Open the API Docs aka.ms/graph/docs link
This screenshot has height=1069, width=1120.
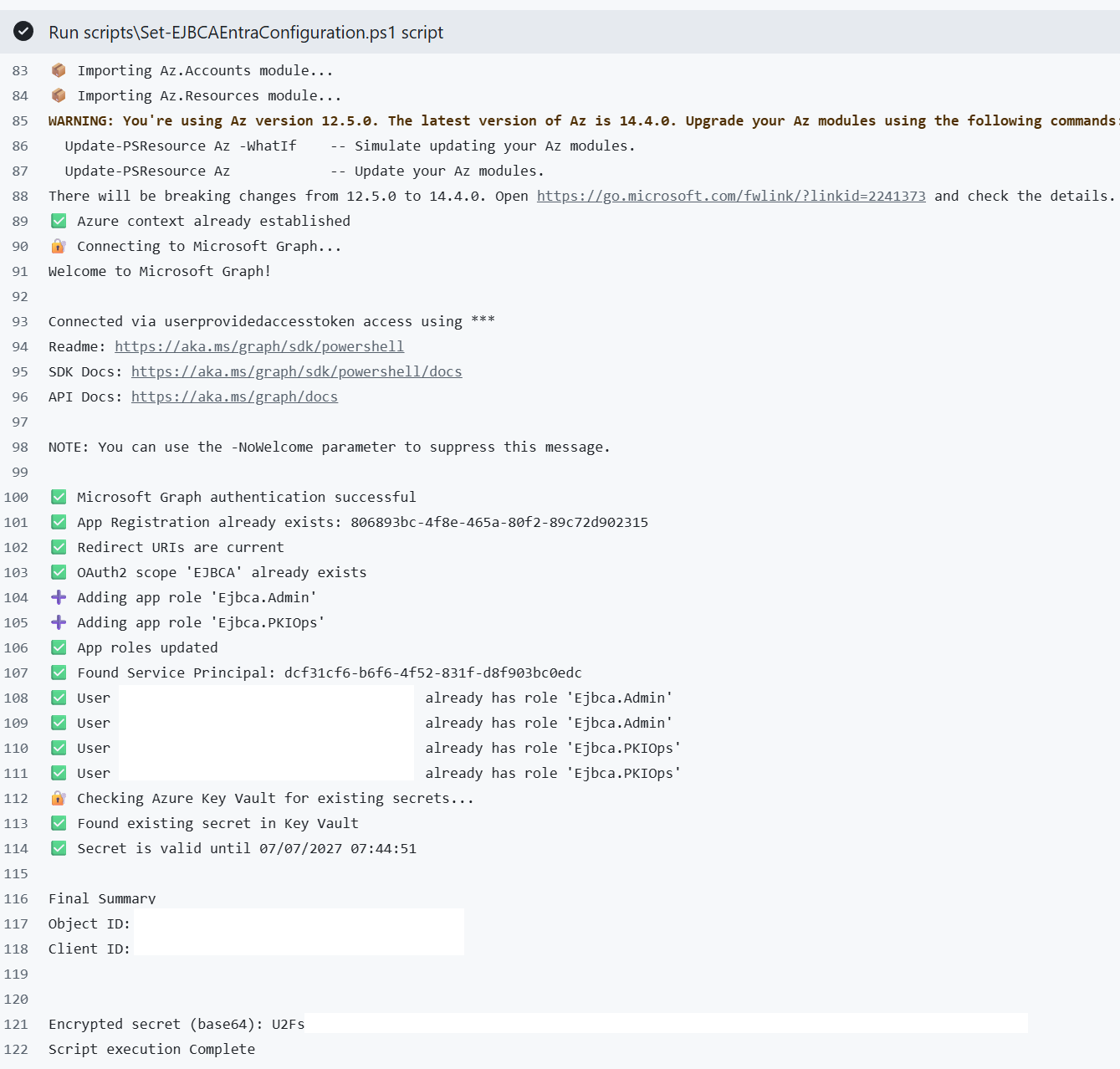tap(234, 396)
